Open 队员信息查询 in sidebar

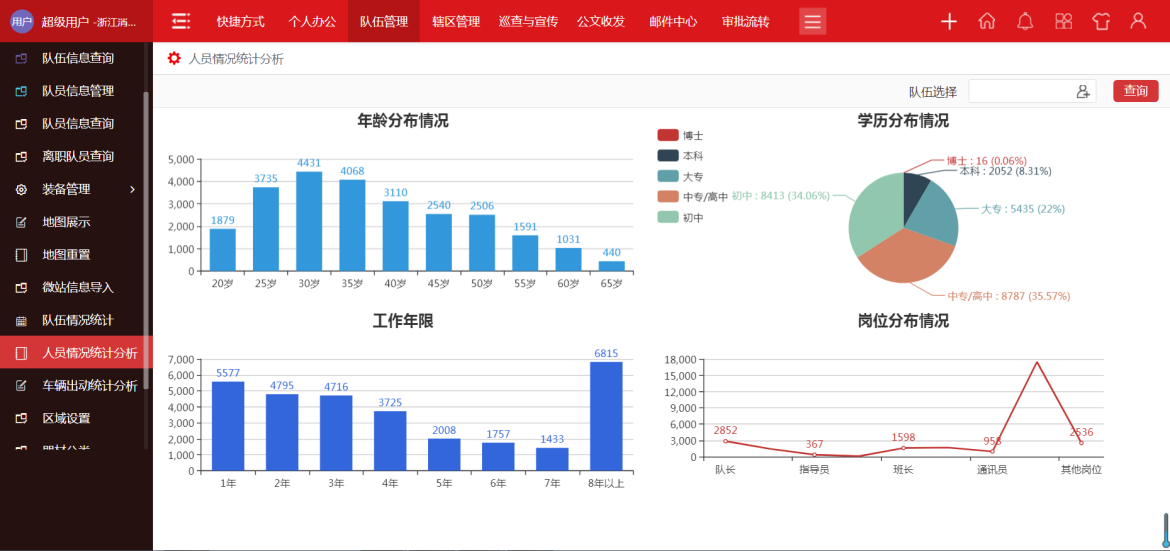tap(78, 124)
